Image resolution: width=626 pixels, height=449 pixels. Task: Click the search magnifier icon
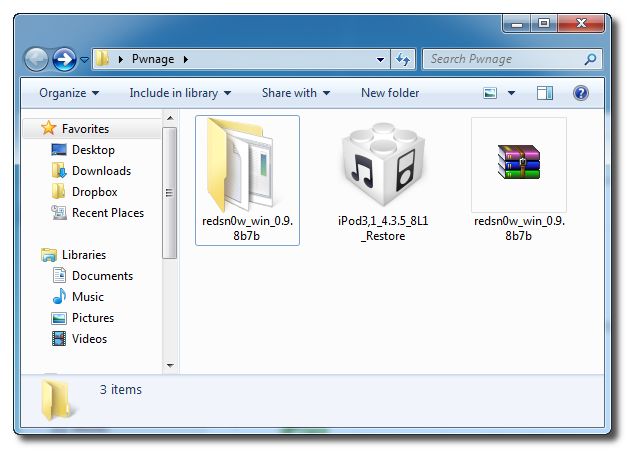tap(590, 59)
